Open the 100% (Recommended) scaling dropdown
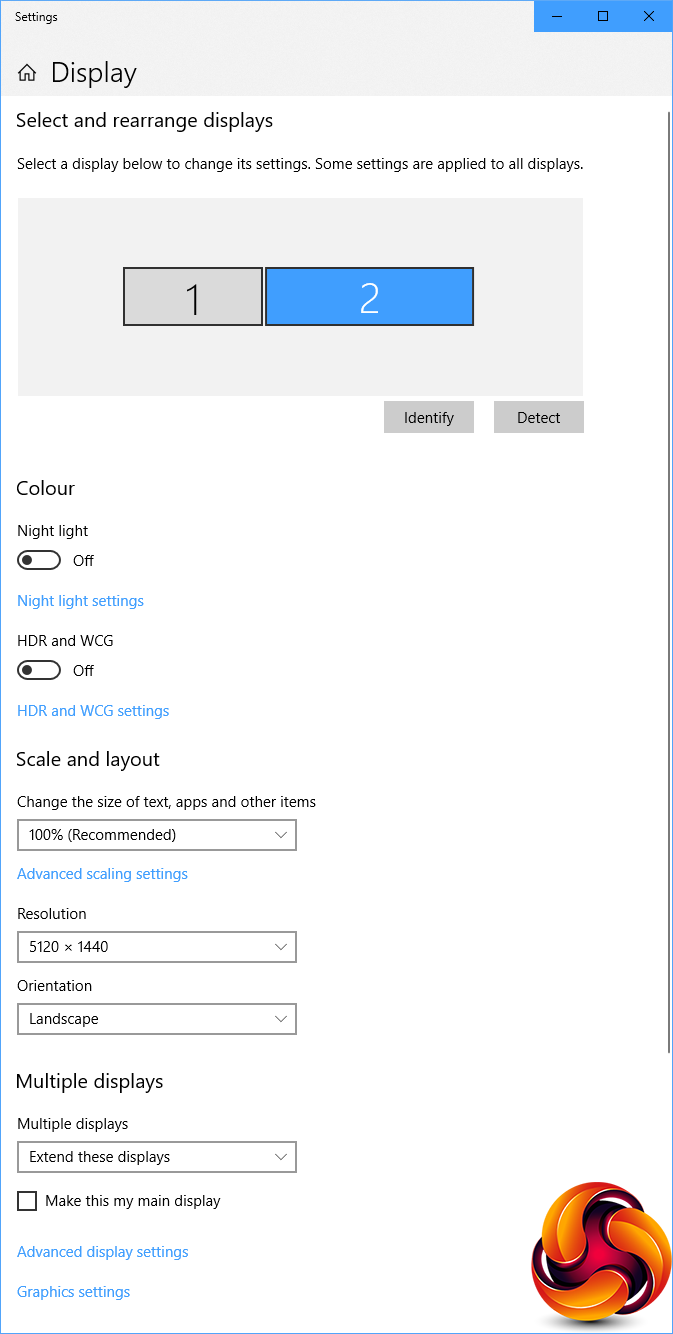Viewport: 673px width, 1334px height. [157, 835]
